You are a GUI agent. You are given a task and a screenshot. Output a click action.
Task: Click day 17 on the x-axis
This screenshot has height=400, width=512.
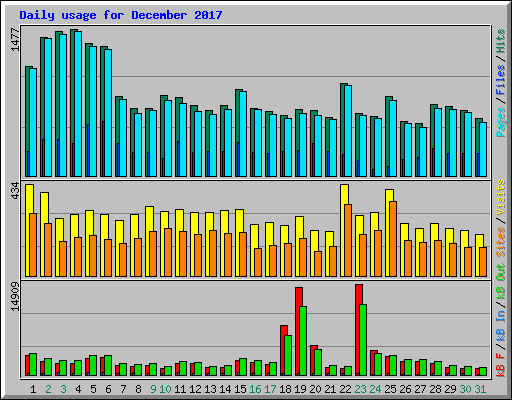(x=270, y=389)
